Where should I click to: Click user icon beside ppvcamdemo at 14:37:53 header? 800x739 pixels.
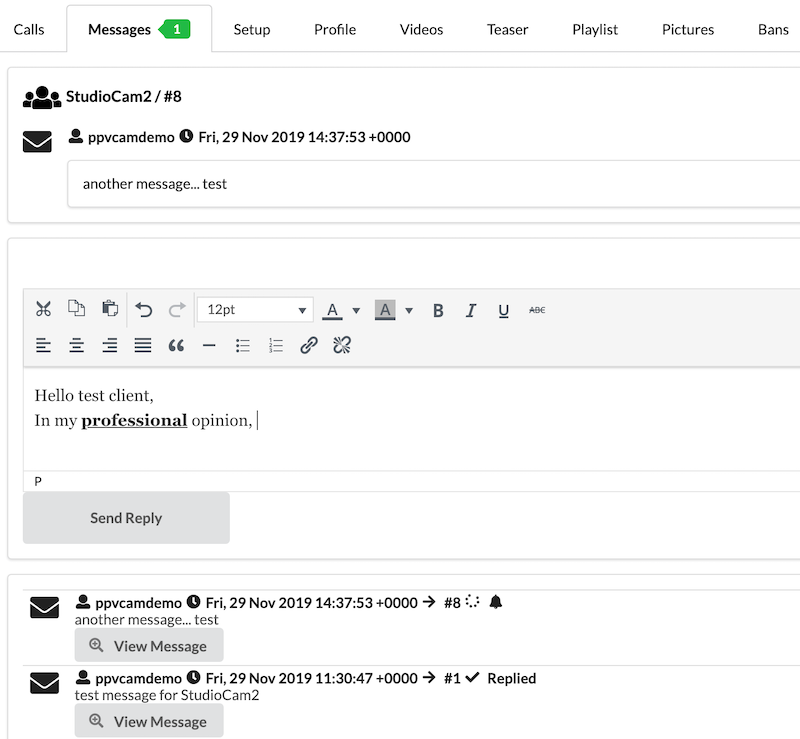tap(76, 136)
